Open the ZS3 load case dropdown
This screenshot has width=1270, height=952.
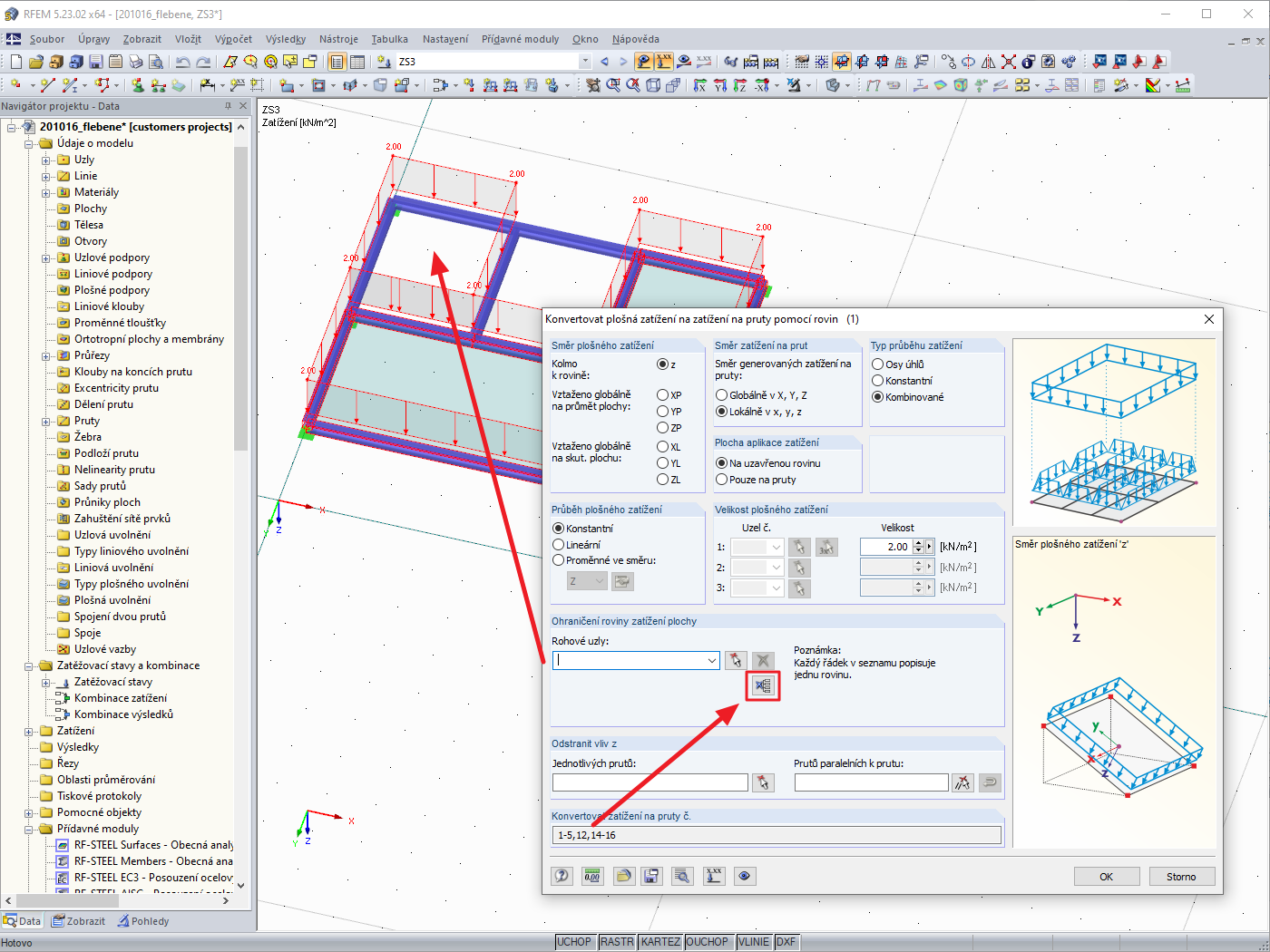[x=585, y=62]
